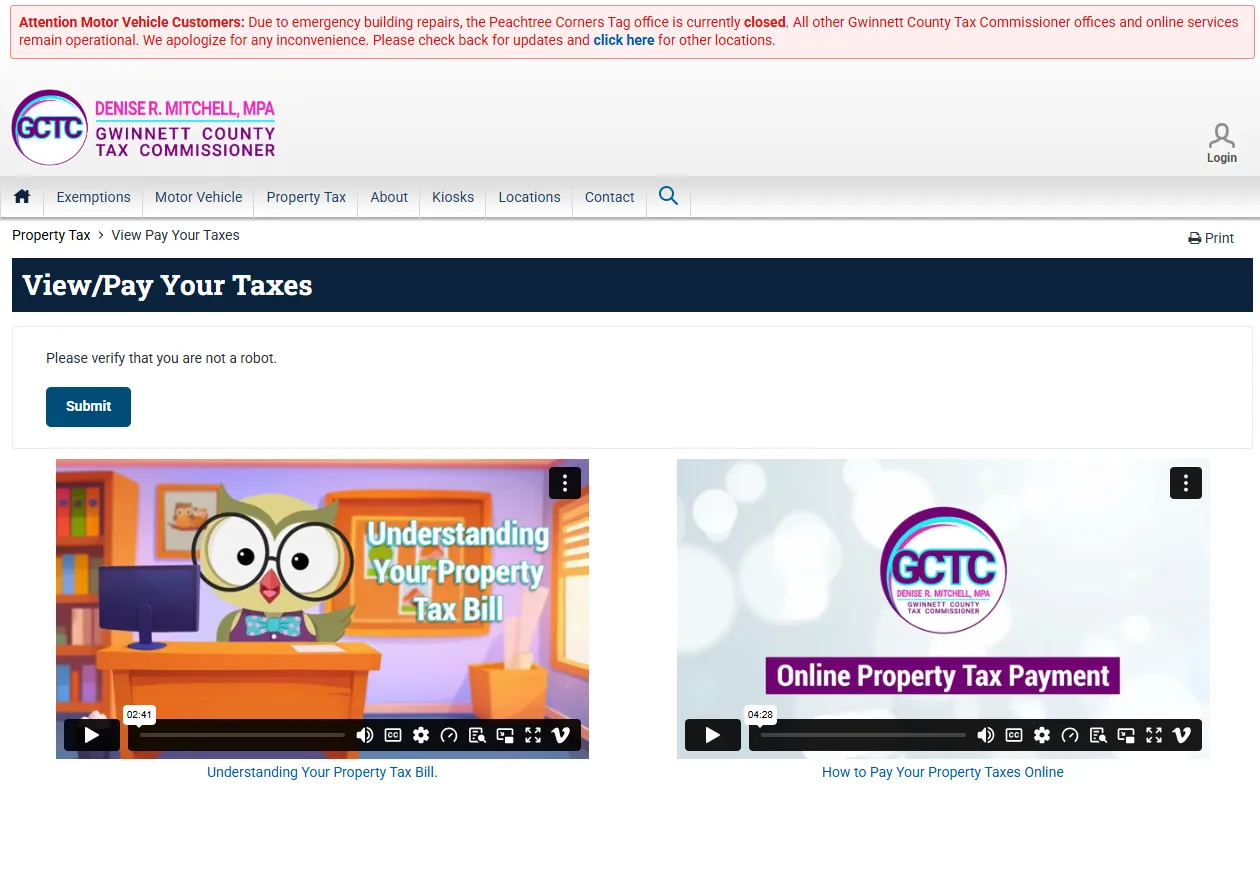Open transcript search on the Online Payment video

pyautogui.click(x=1098, y=735)
